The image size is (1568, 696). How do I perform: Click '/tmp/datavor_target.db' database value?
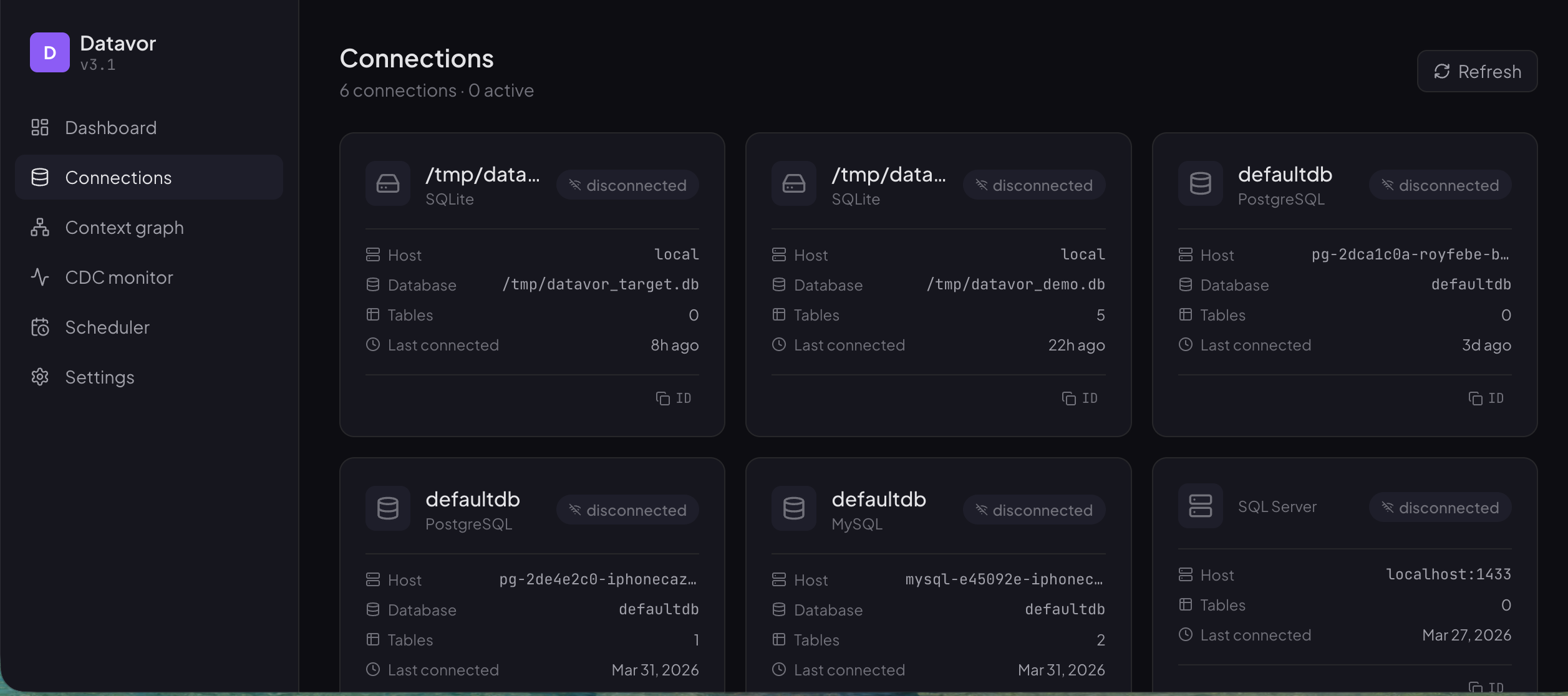(601, 284)
